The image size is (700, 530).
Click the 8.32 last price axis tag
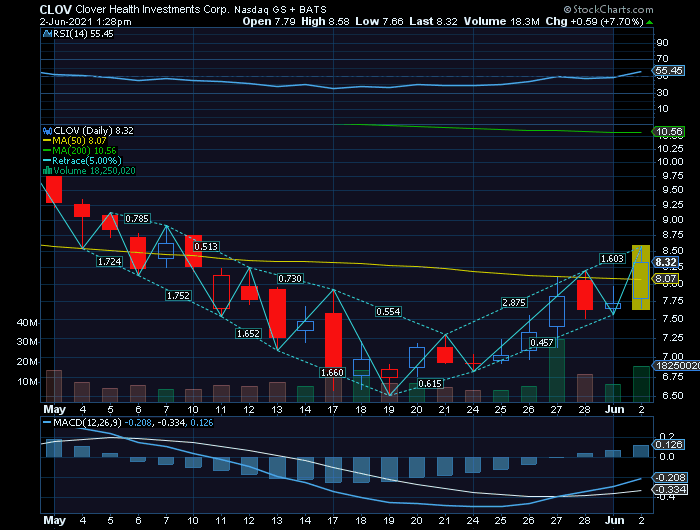666,262
